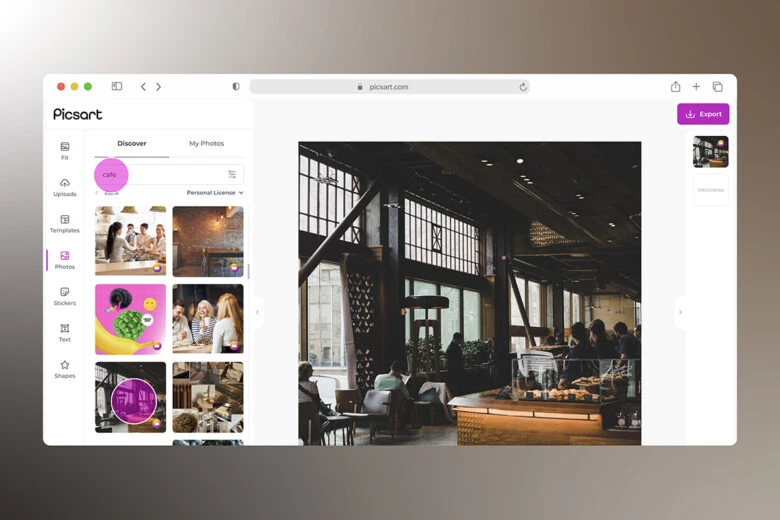Select the Text tool
The image size is (780, 520).
pos(65,332)
